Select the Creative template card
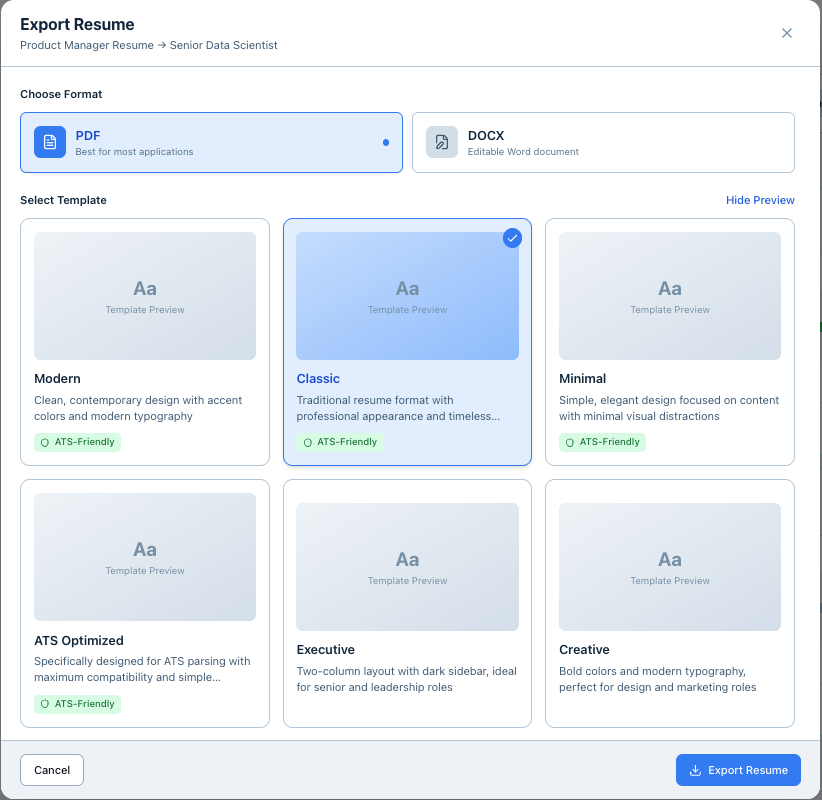822x800 pixels. [670, 603]
